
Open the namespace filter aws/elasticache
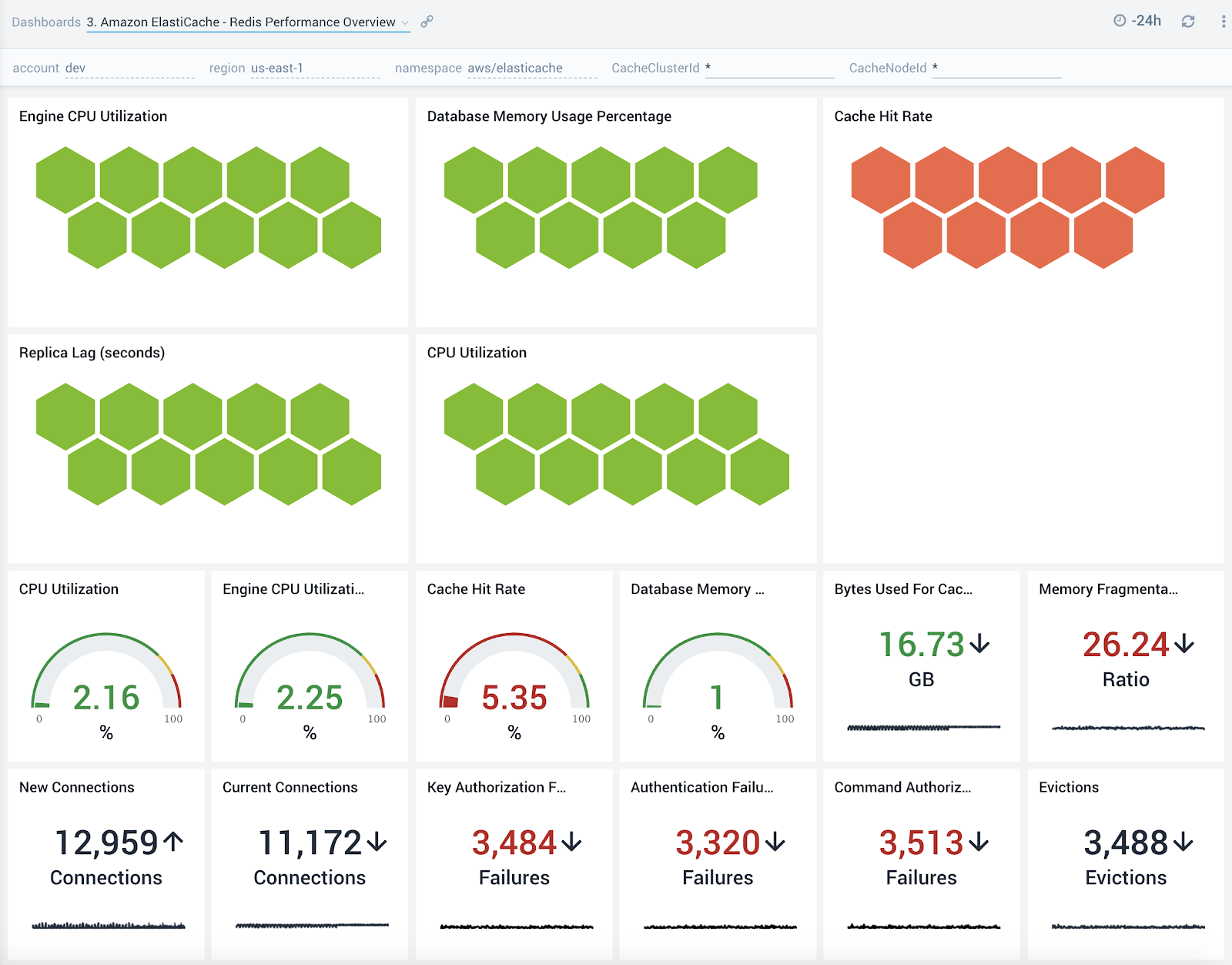click(x=514, y=68)
